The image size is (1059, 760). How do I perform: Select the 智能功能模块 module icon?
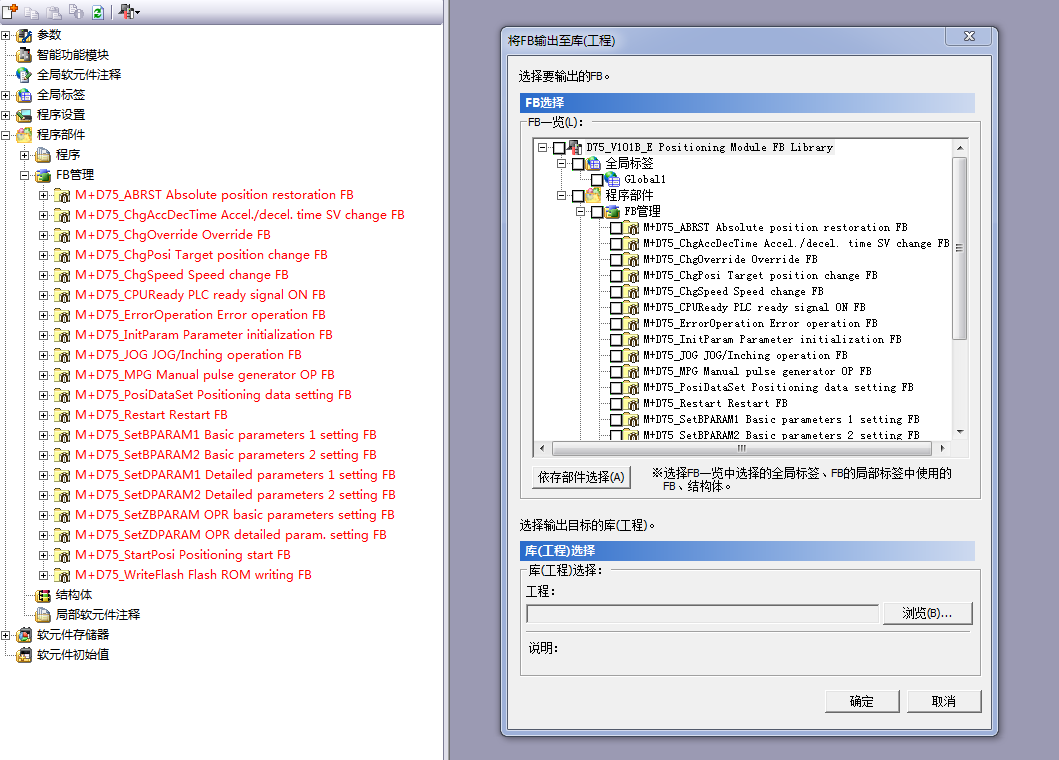[x=24, y=55]
